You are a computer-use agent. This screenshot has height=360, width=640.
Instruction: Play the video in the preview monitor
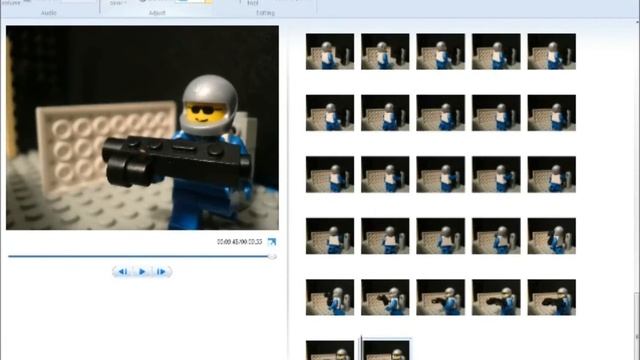pos(142,271)
